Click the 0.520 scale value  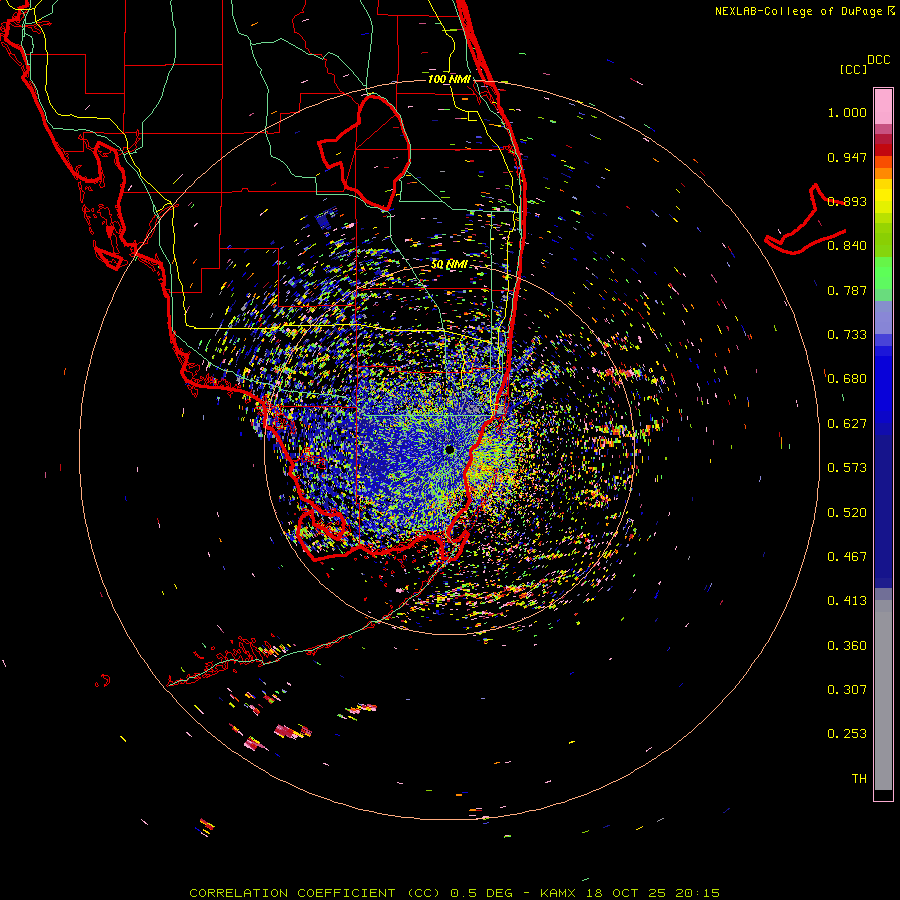847,513
